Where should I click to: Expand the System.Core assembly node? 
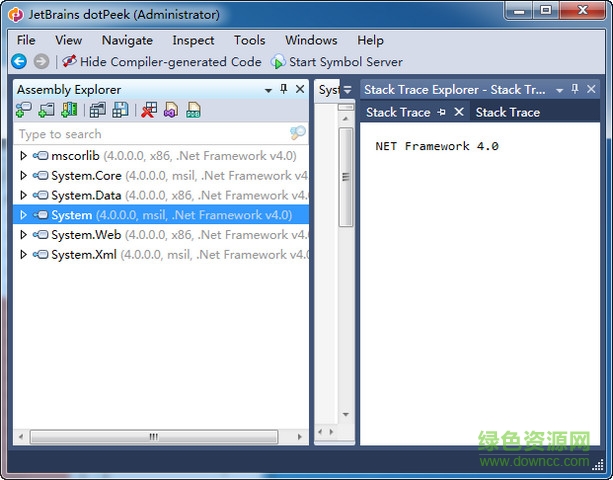(23, 175)
